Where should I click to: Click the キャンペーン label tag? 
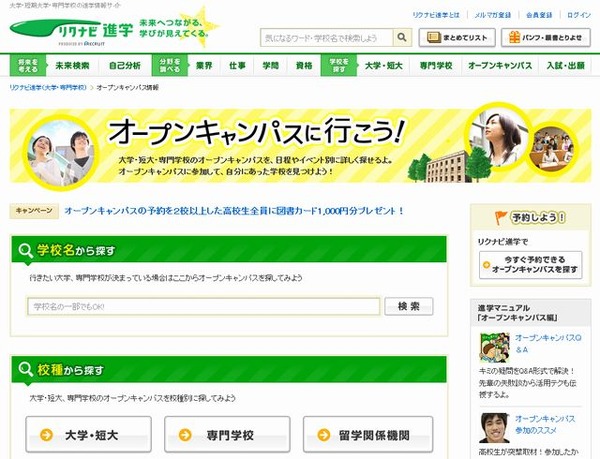point(34,211)
